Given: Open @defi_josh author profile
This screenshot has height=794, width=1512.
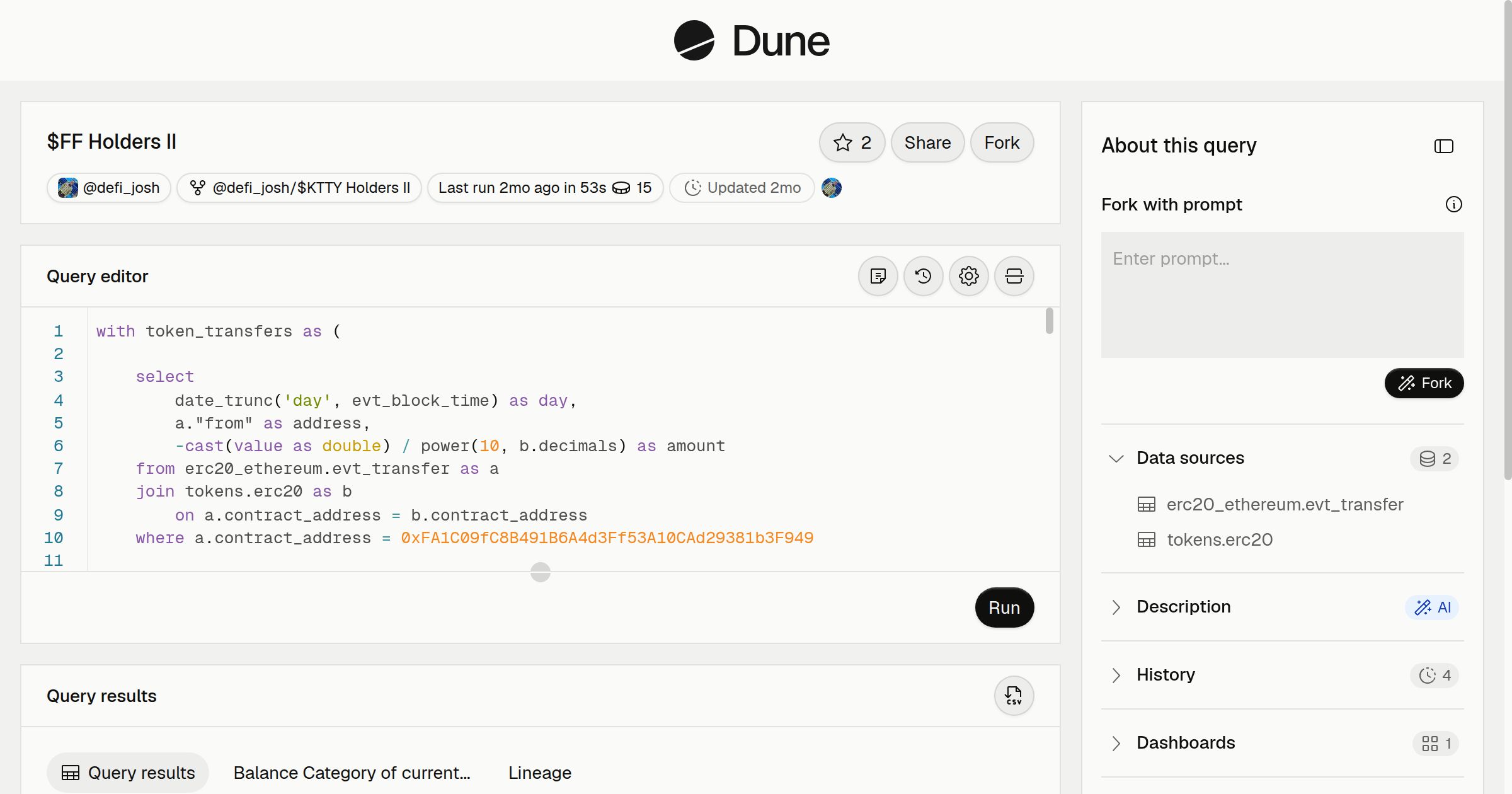Looking at the screenshot, I should click(x=108, y=188).
